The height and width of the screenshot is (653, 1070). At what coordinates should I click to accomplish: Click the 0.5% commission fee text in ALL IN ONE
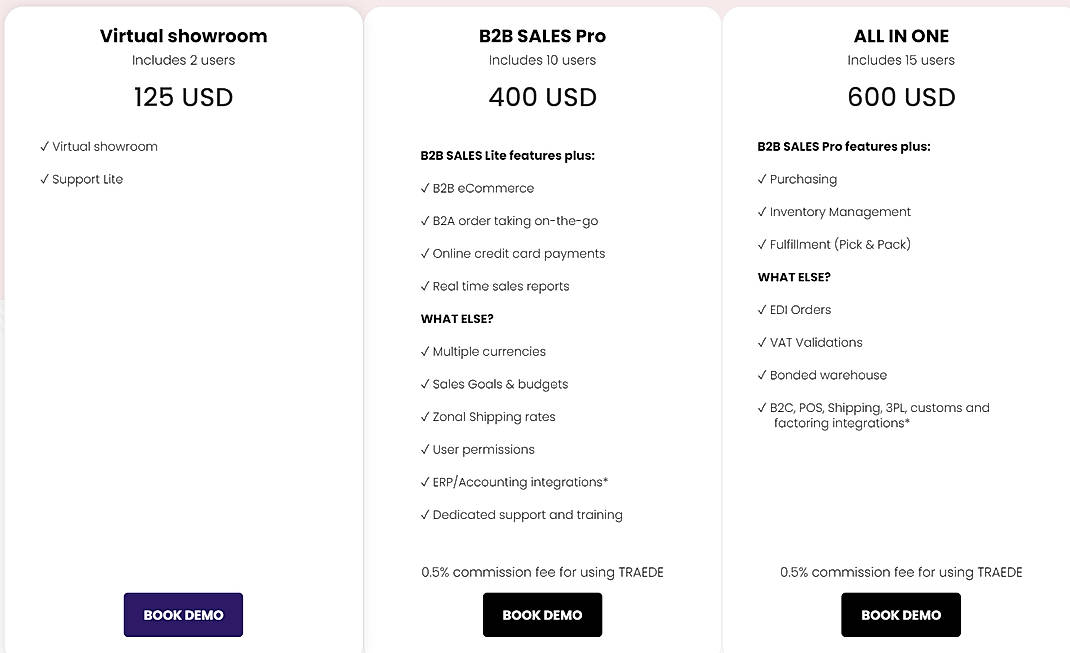(901, 572)
